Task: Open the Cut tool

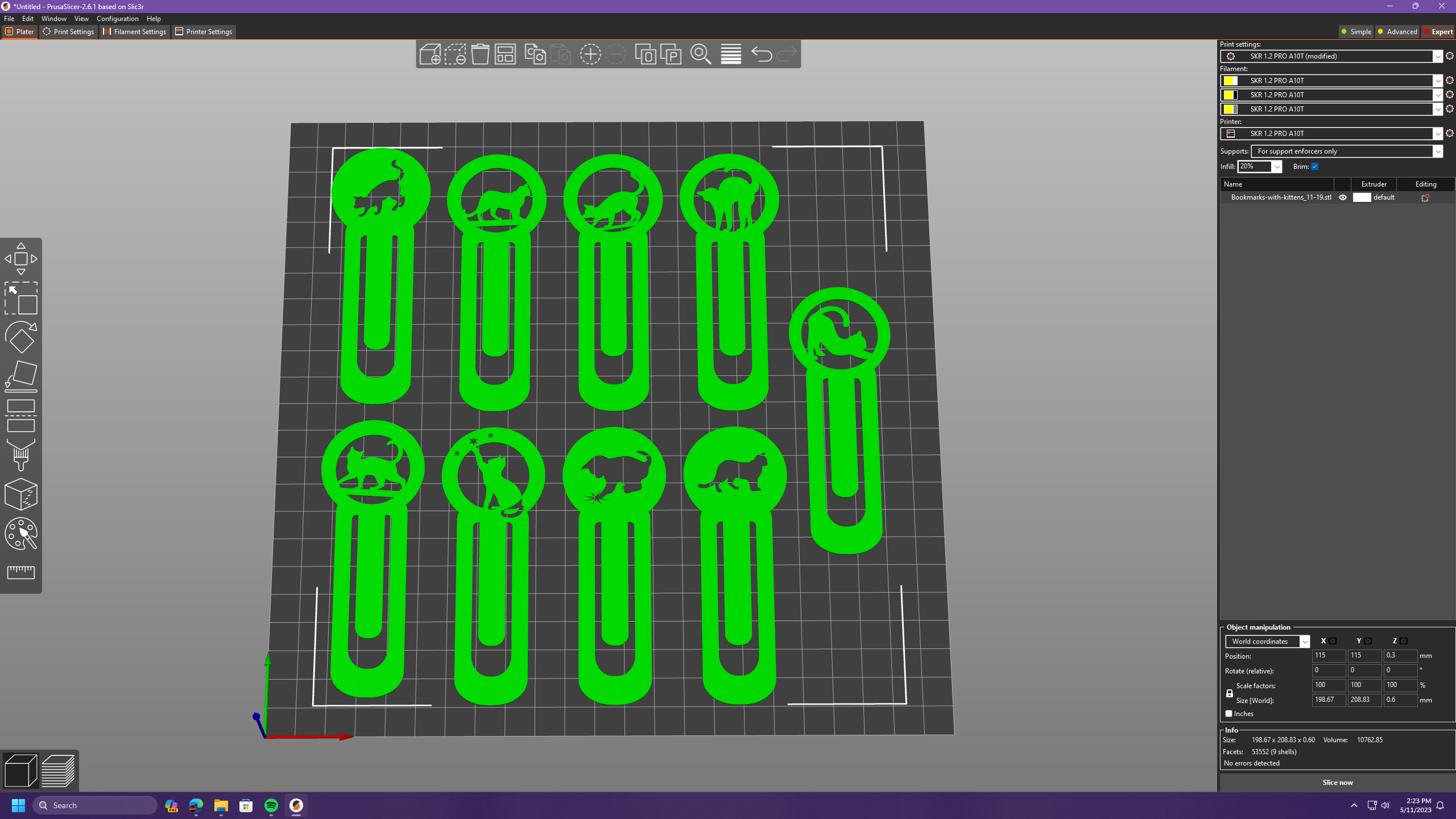Action: click(21, 416)
